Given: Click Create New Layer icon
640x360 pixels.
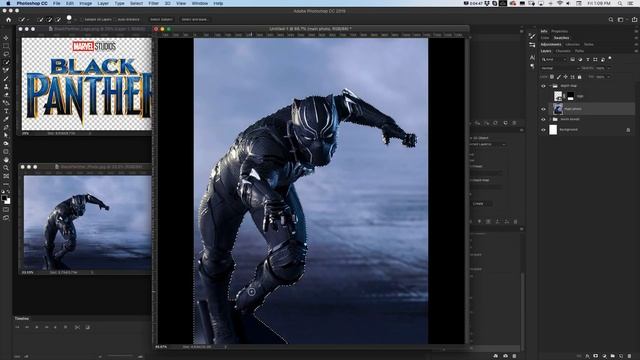Looking at the screenshot, I should [x=621, y=356].
